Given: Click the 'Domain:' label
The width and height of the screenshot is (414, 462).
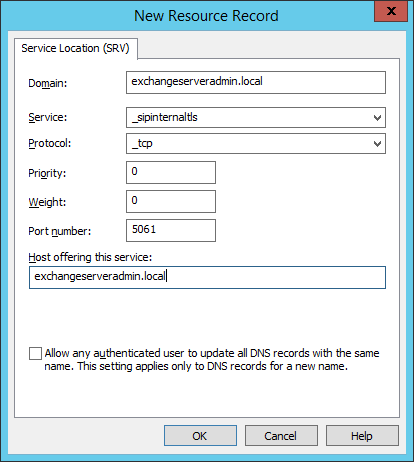Looking at the screenshot, I should pos(48,83).
